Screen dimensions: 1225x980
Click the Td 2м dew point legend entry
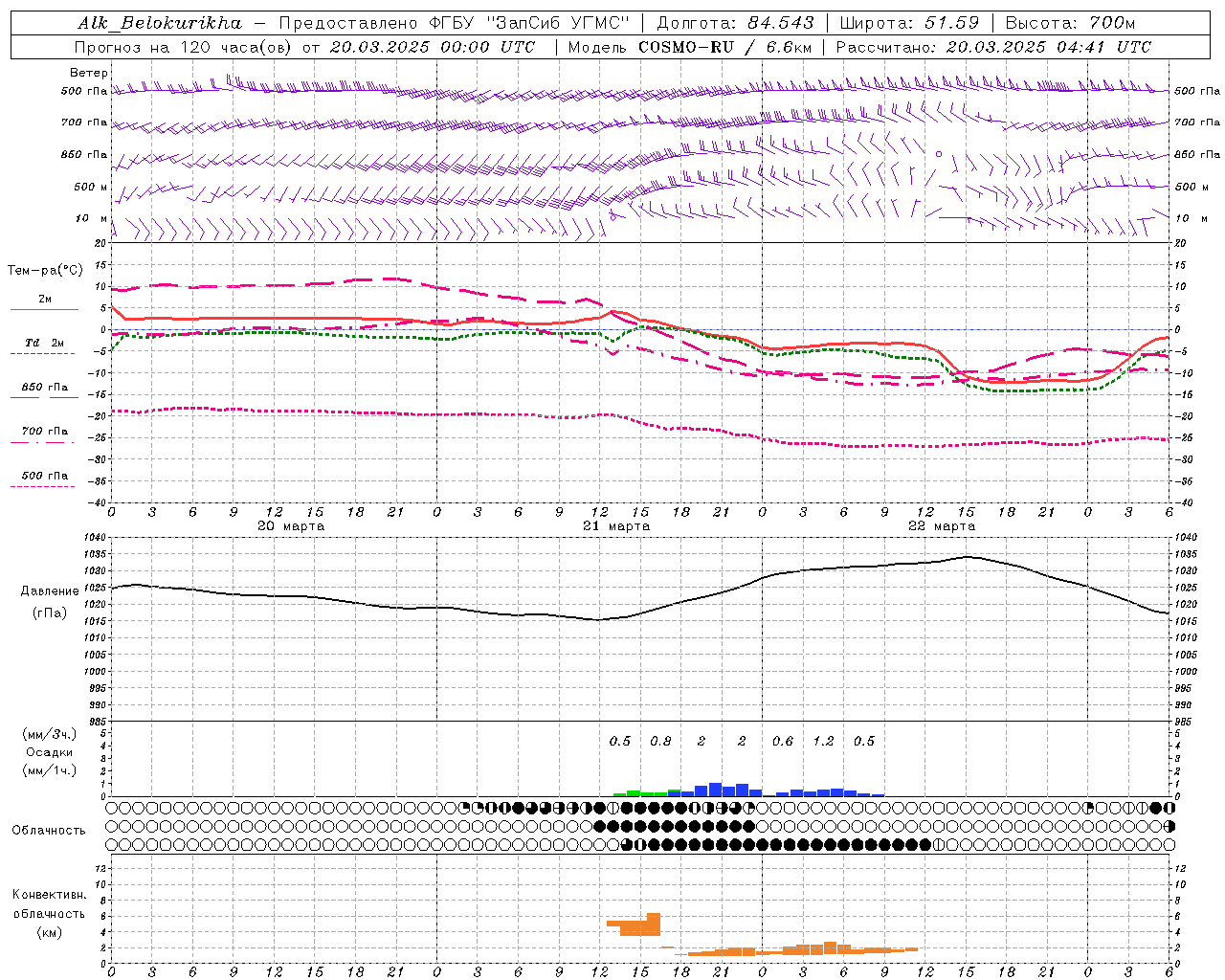(x=45, y=343)
